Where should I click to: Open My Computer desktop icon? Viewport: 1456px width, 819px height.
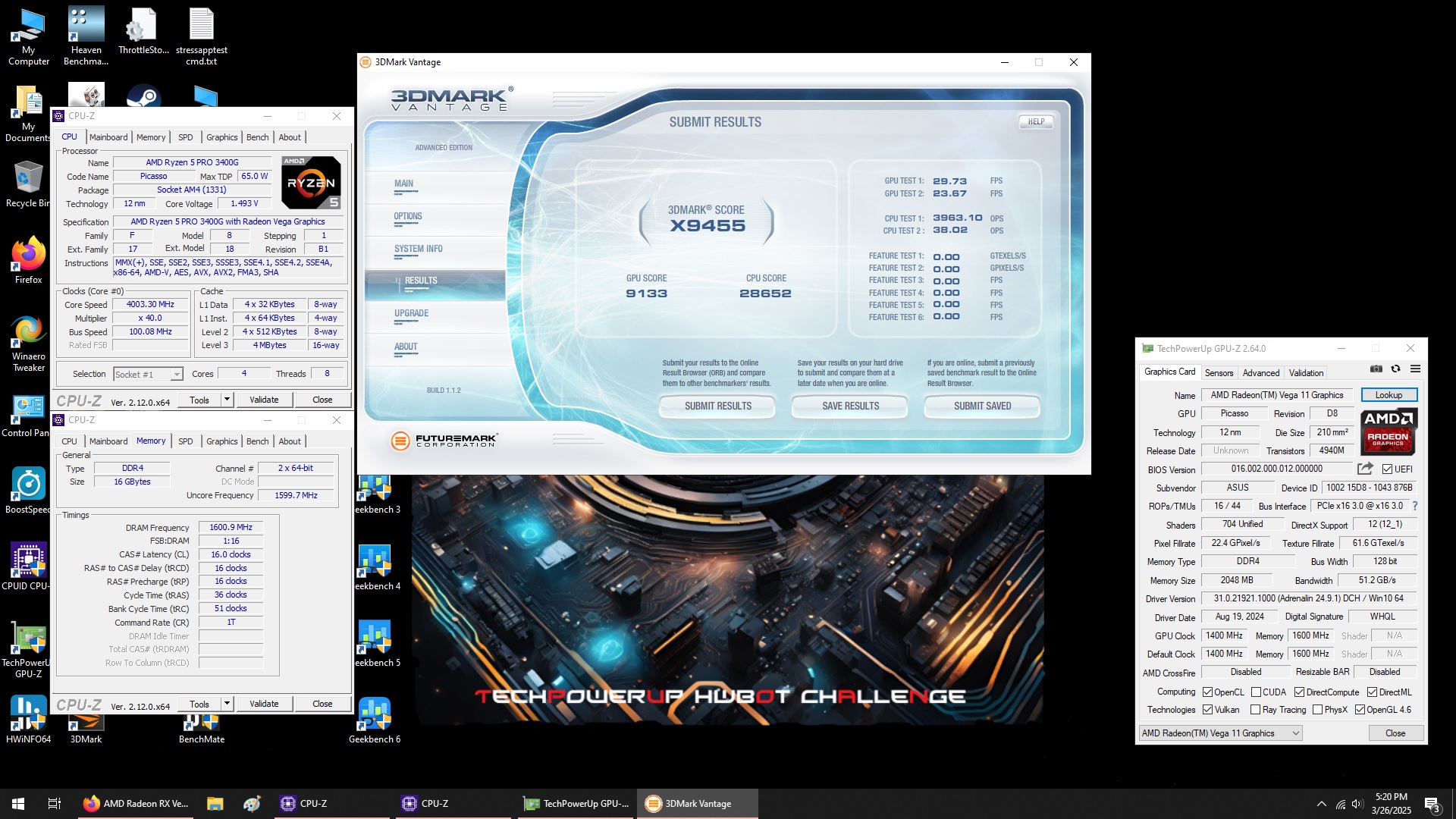point(28,36)
